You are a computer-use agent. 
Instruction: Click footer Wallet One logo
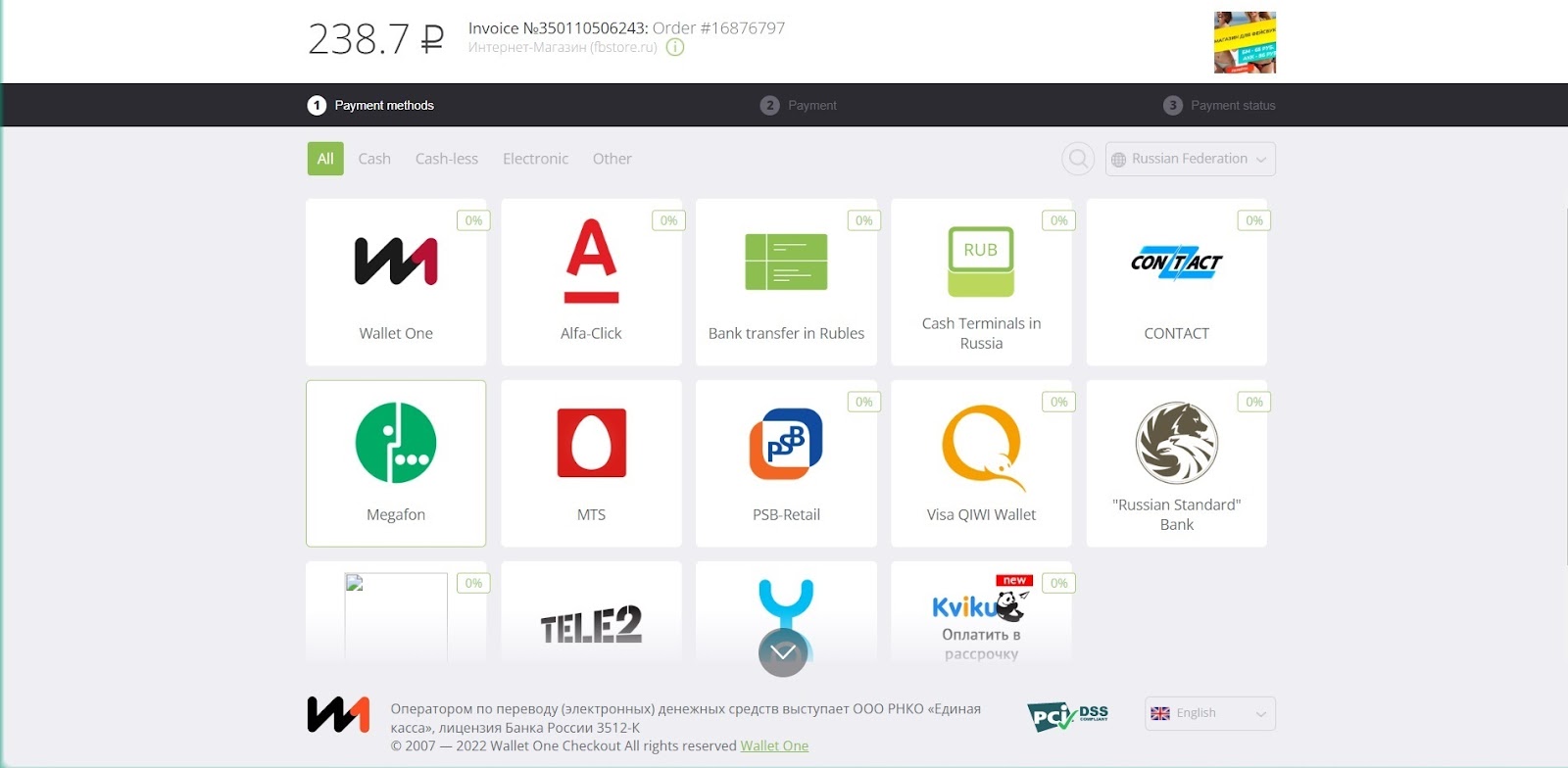(338, 715)
